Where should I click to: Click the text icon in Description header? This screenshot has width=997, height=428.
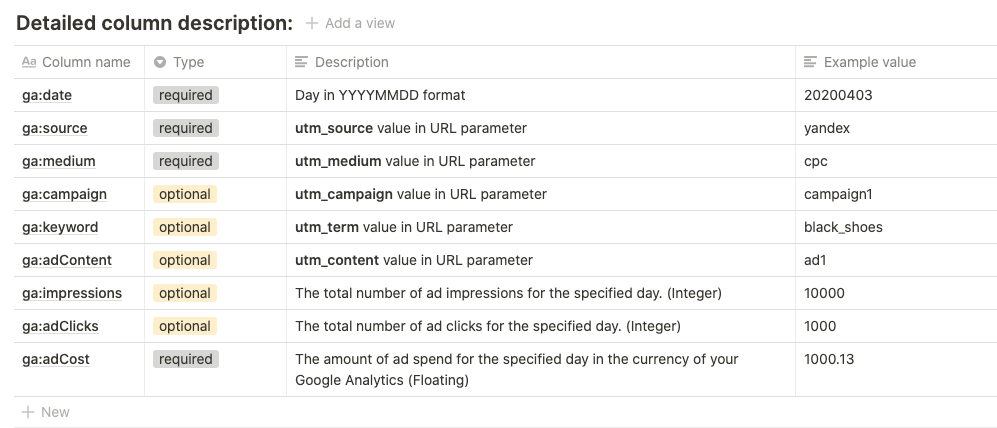[301, 62]
